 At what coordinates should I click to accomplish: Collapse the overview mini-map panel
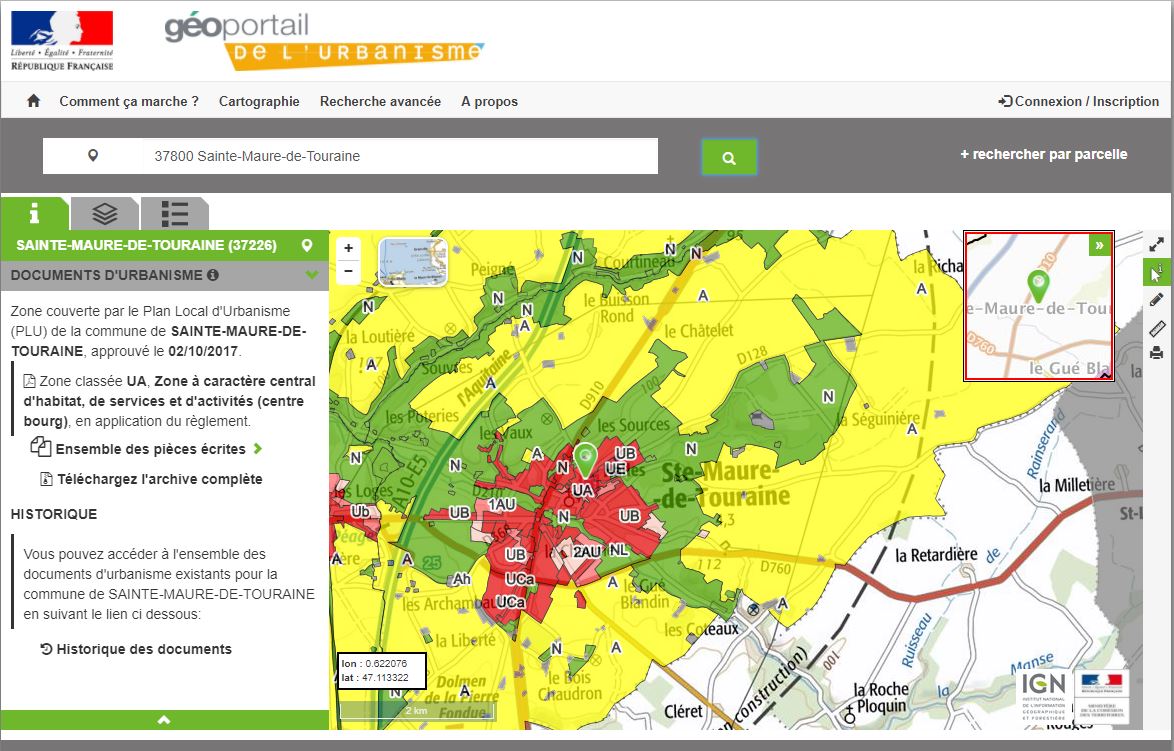[1099, 245]
